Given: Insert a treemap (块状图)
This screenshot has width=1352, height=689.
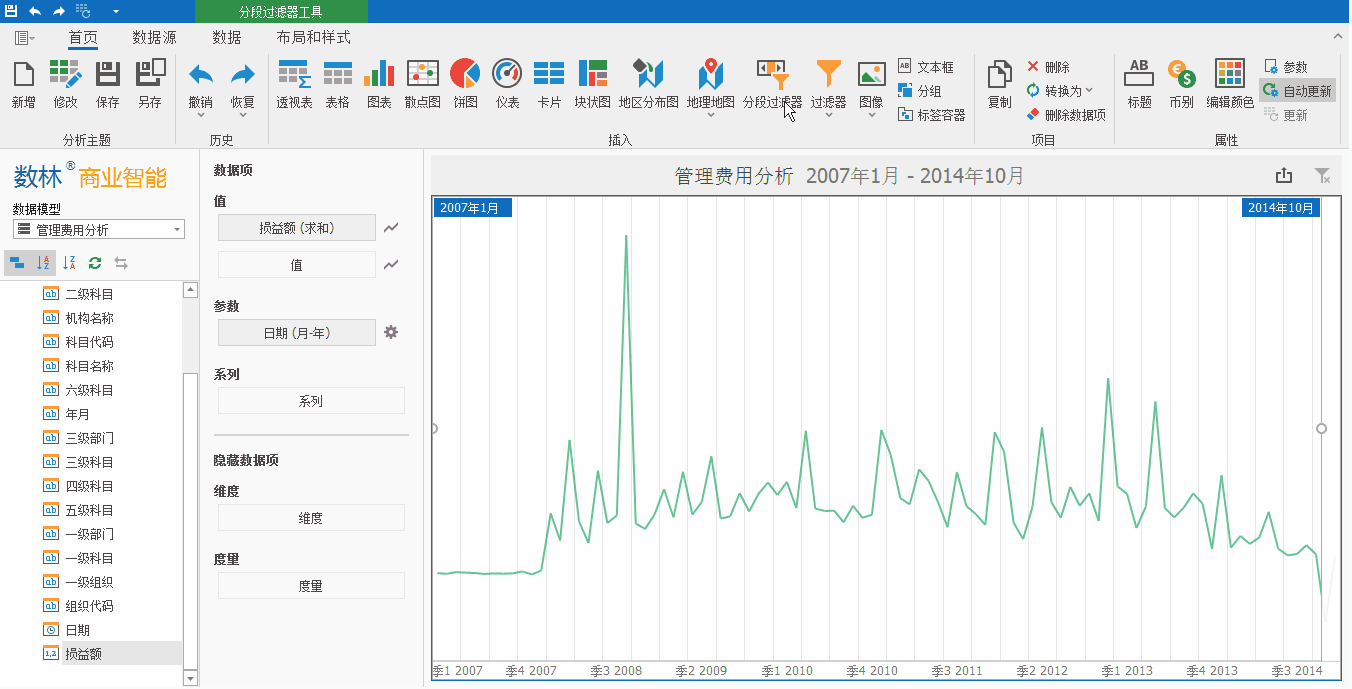Looking at the screenshot, I should click(x=592, y=84).
